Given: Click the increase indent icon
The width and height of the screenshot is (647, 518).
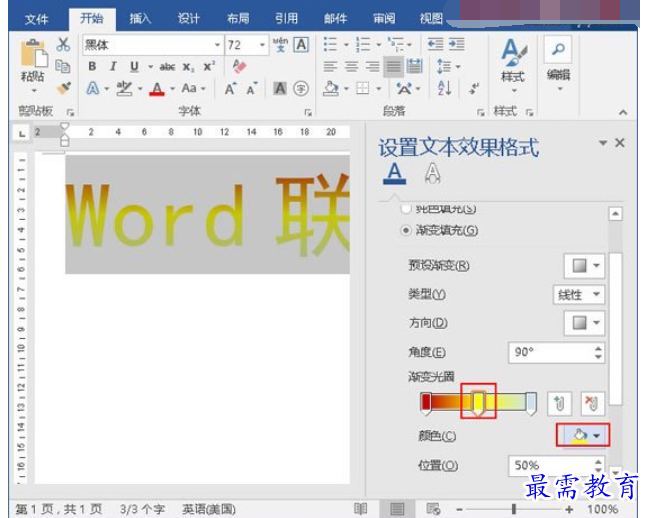Looking at the screenshot, I should tap(457, 44).
